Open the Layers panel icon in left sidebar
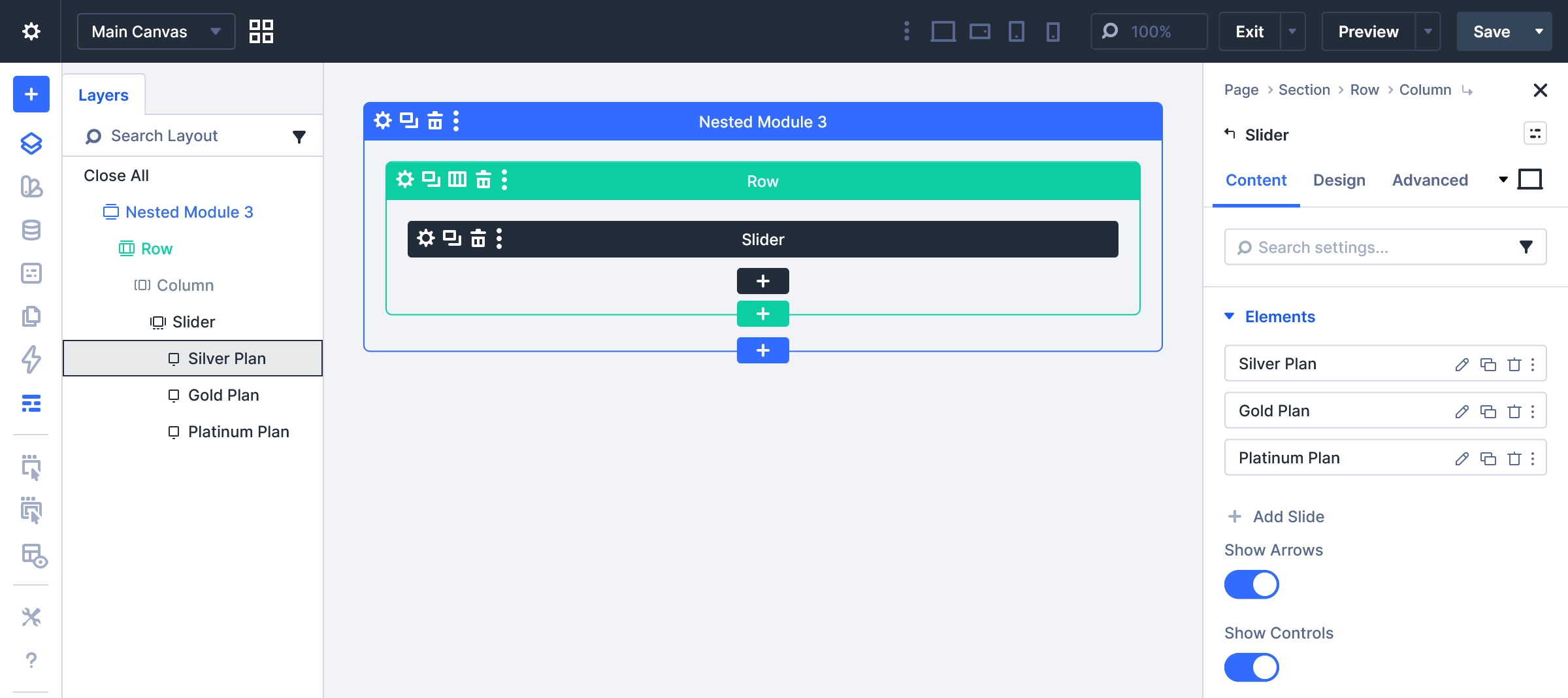 (31, 143)
